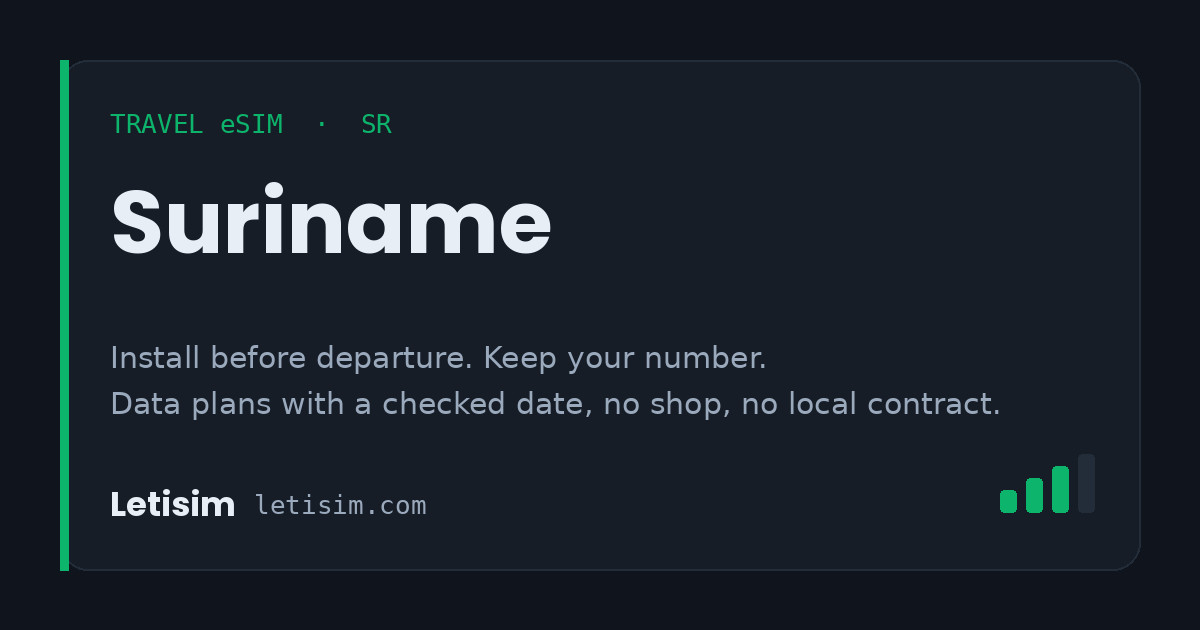Click dark background outside the card

600,28
